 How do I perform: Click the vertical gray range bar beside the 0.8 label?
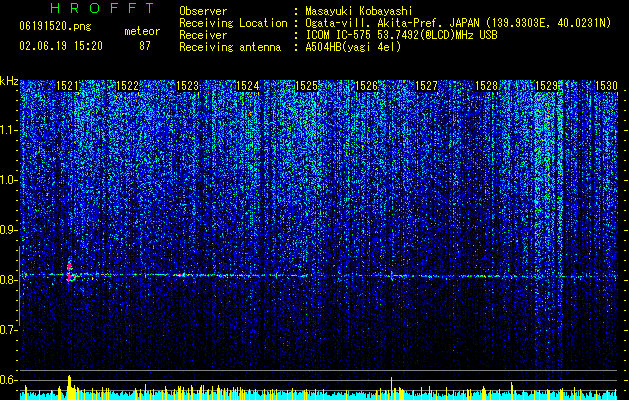pos(20,286)
